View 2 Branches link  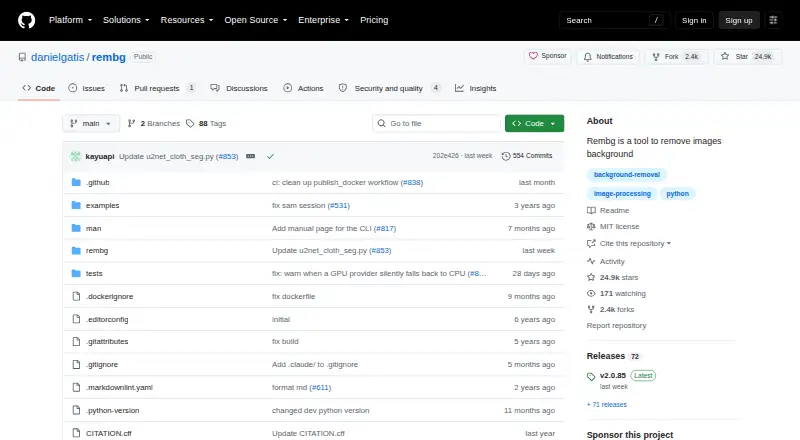pyautogui.click(x=154, y=124)
